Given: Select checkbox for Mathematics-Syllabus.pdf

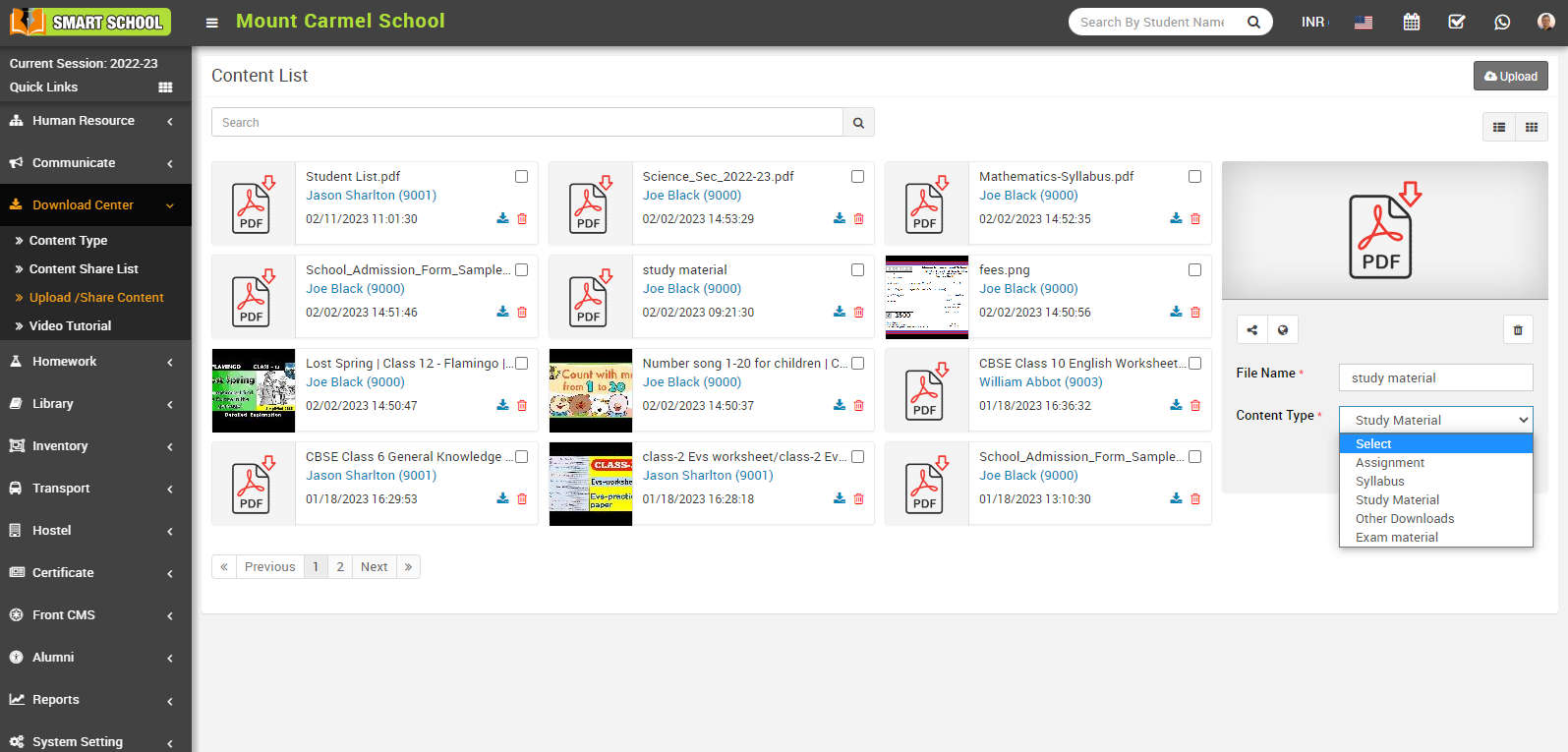Looking at the screenshot, I should 1194,177.
